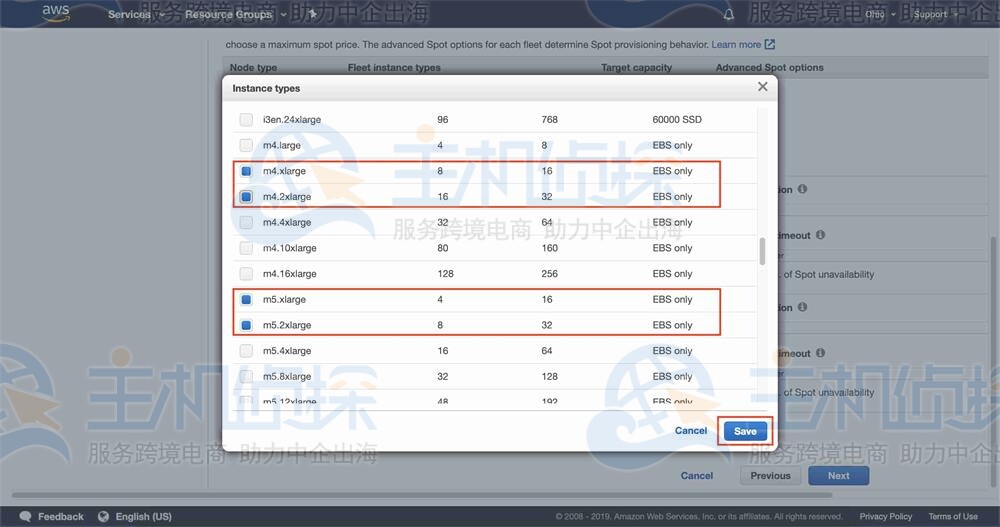
Task: Click Save in the Instance types dialog
Action: (745, 431)
